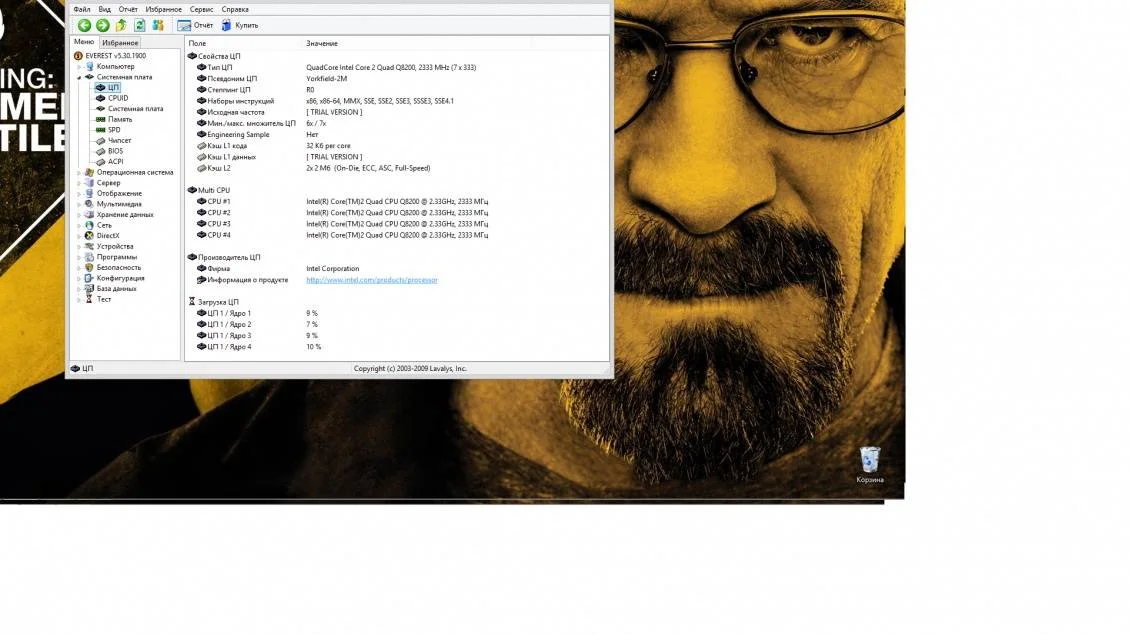Select the ACPI tree item
The image size is (1129, 635).
coord(115,161)
